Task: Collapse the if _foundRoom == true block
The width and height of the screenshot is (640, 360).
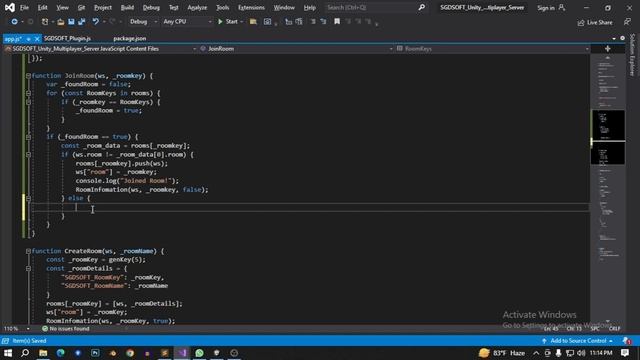Action: [x=28, y=137]
